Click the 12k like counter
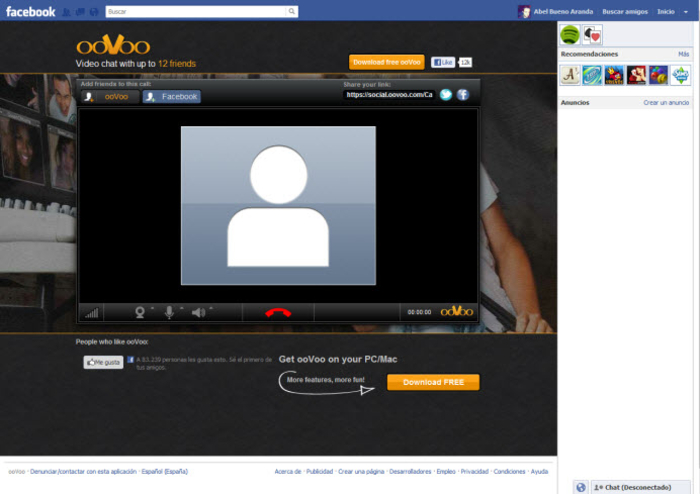Viewport: 700px width, 494px height. coord(465,62)
